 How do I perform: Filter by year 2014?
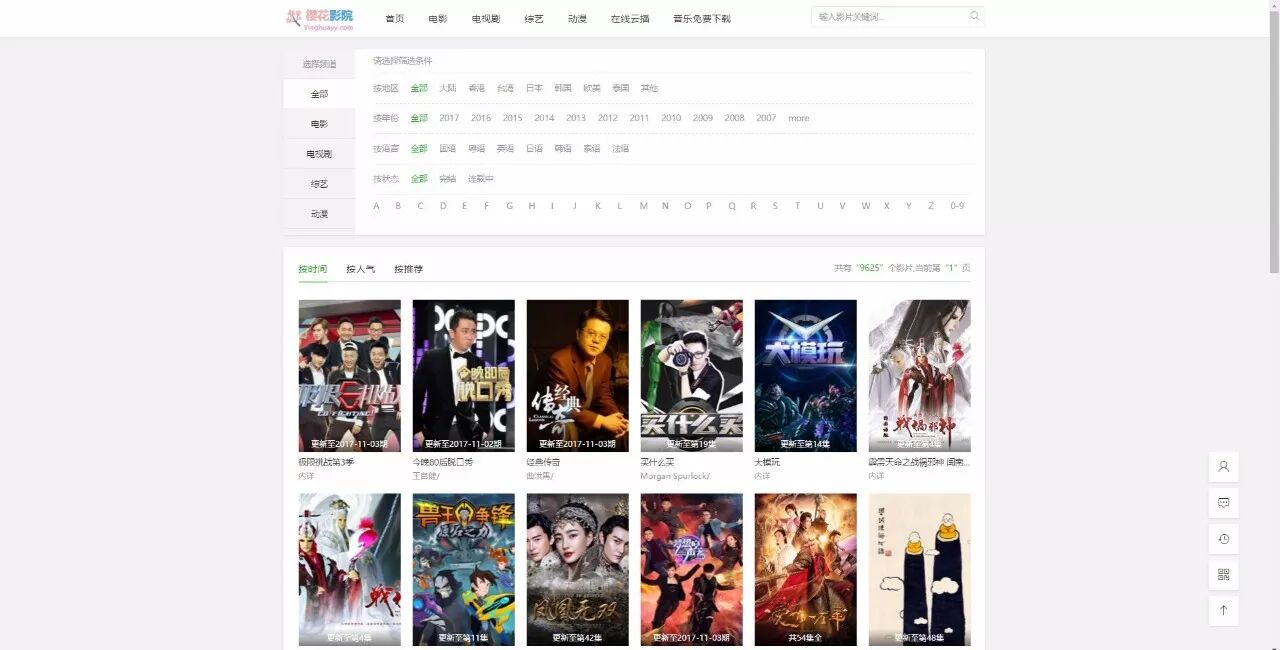544,118
